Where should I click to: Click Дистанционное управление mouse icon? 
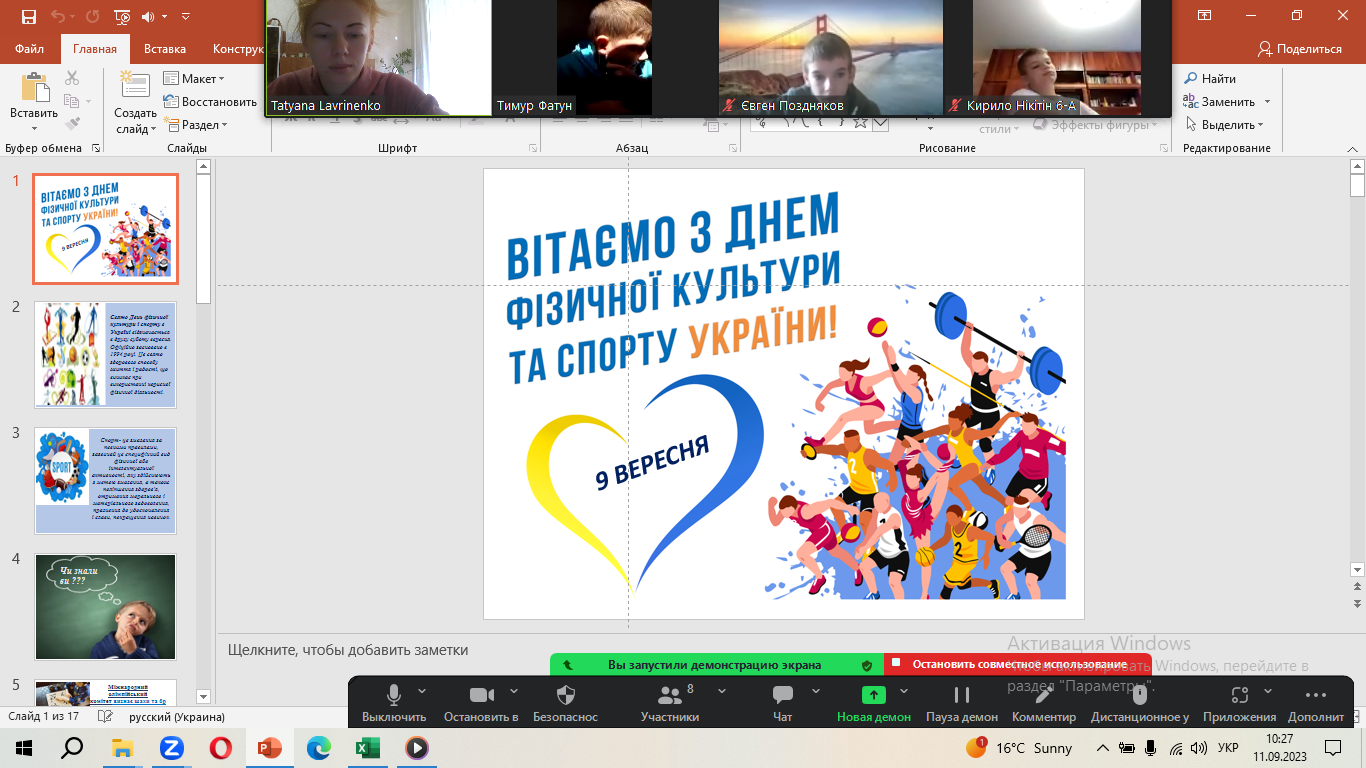(1139, 695)
